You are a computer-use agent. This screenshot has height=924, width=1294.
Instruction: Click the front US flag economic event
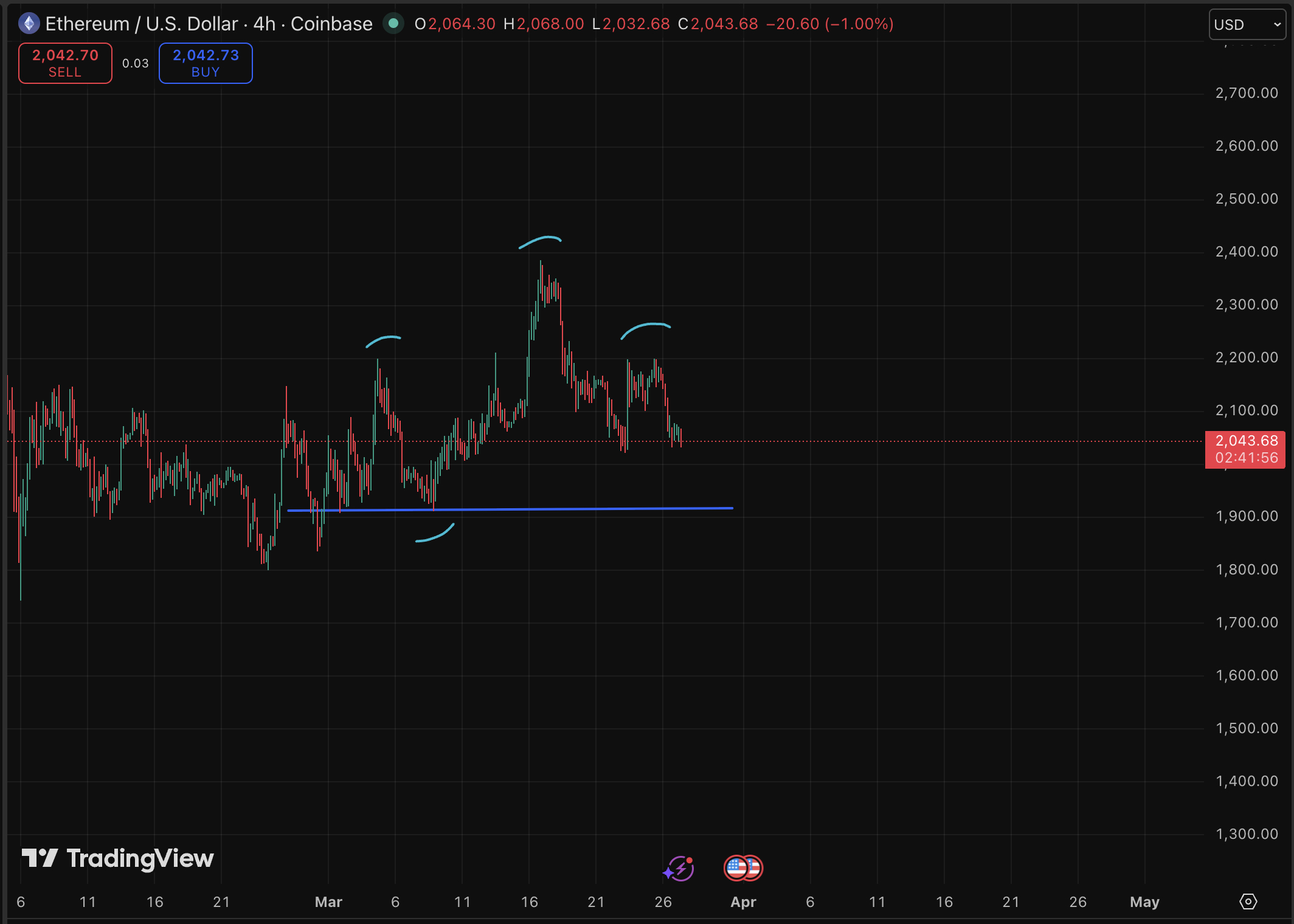(x=736, y=868)
